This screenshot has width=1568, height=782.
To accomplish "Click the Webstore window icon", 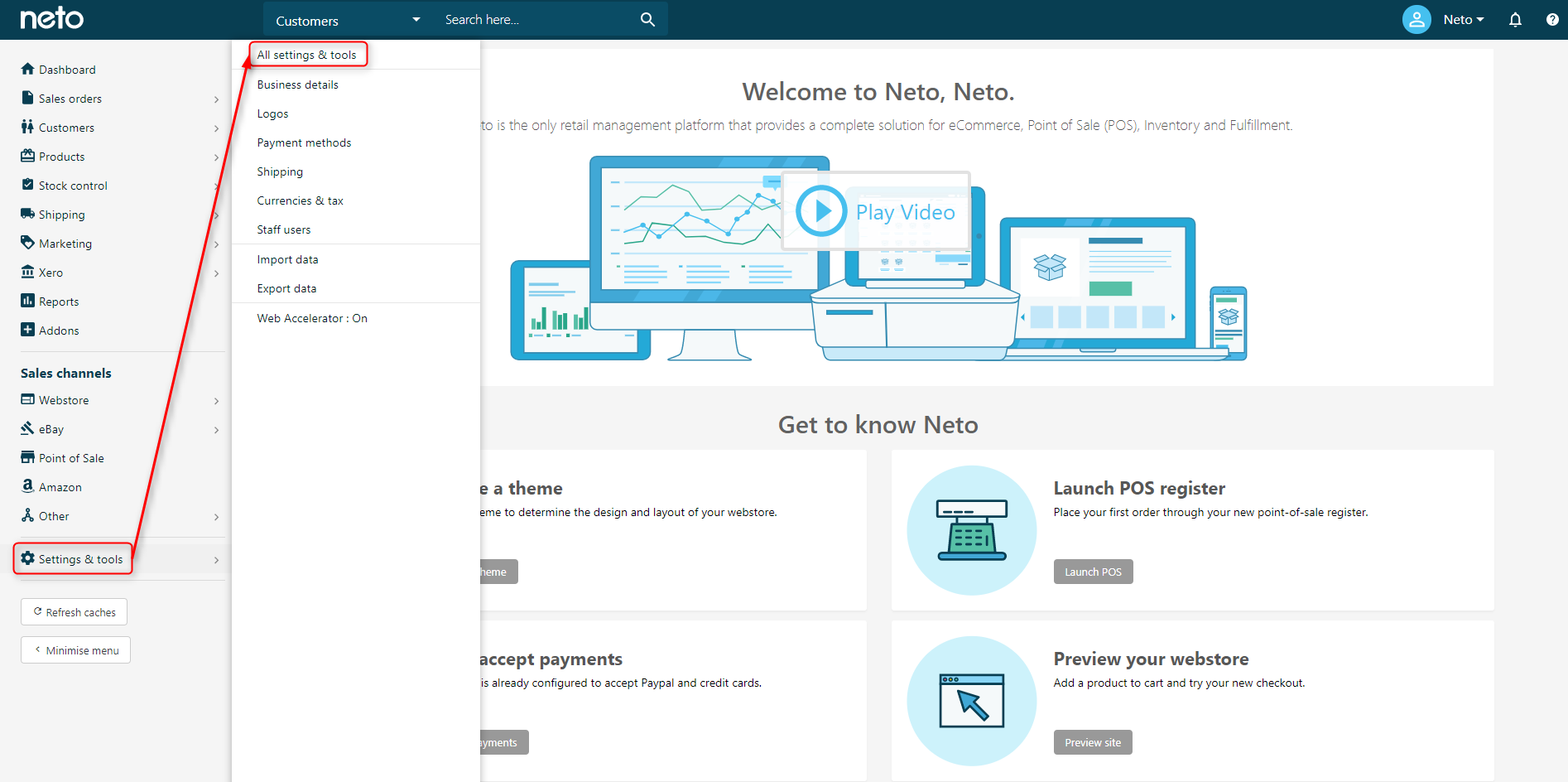I will [x=27, y=399].
